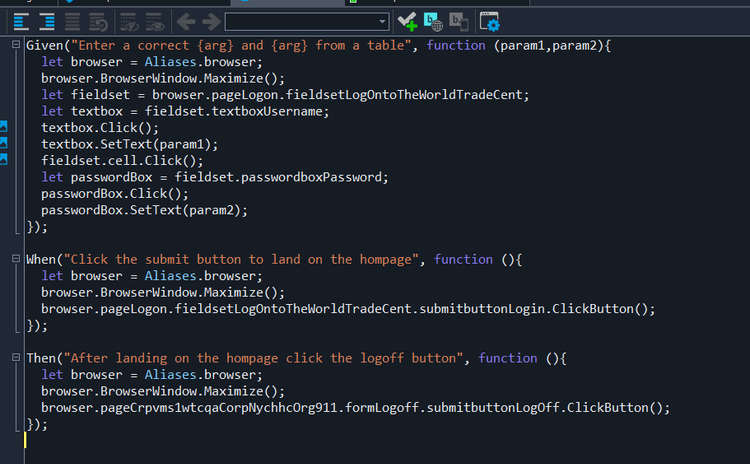The width and height of the screenshot is (750, 464).
Task: Click the back navigation arrow
Action: [x=186, y=22]
